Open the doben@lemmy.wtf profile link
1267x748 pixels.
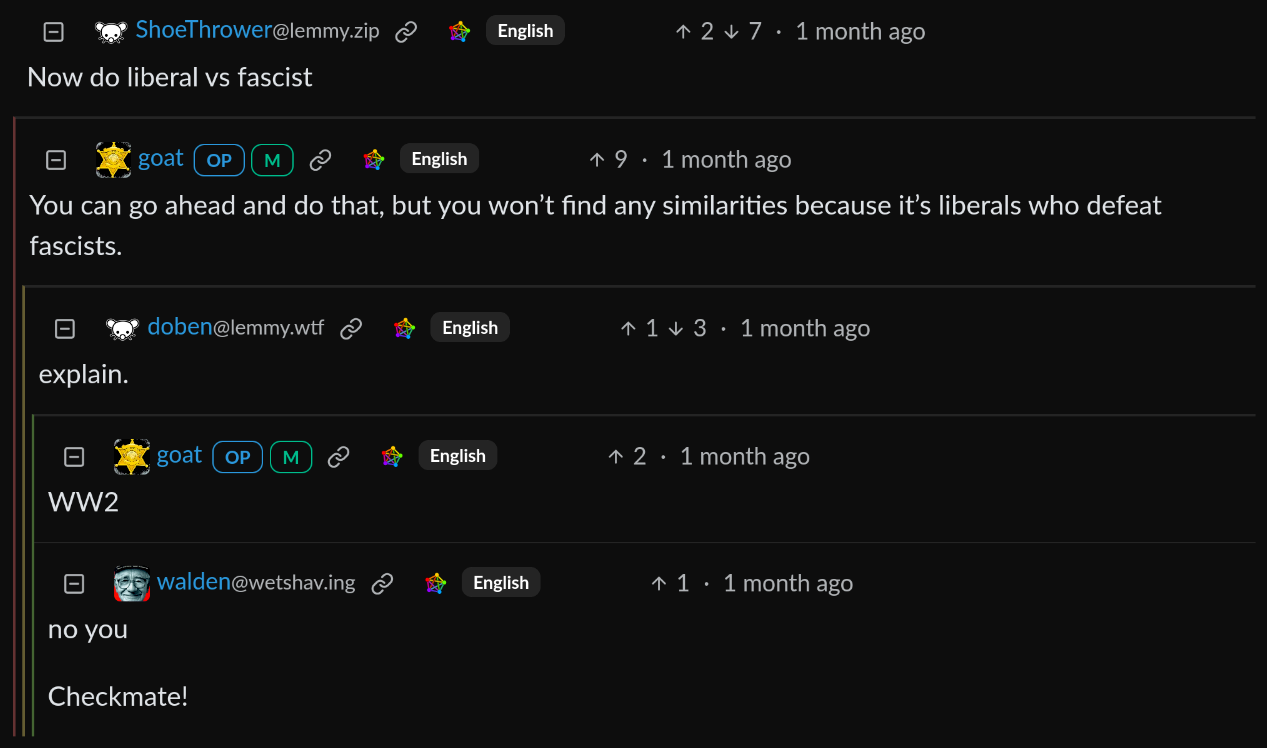point(236,327)
